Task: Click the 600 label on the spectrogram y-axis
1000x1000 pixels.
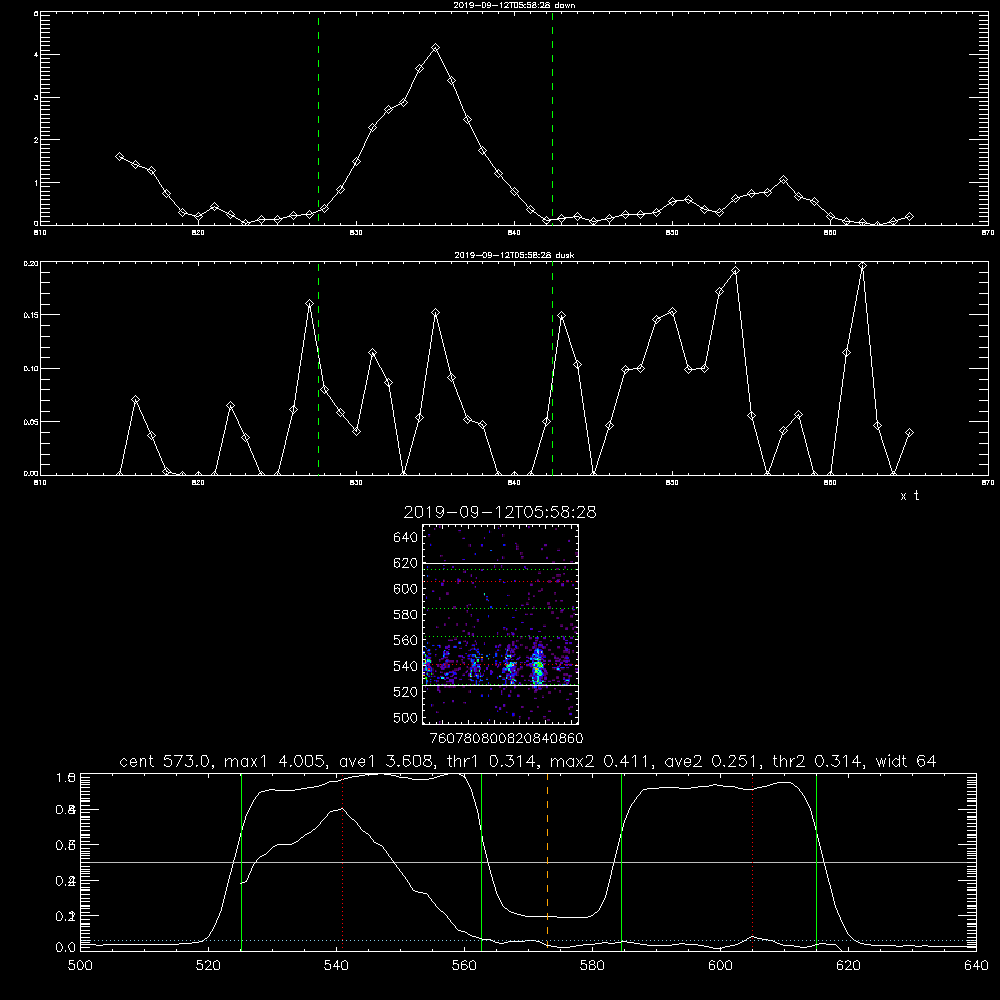Action: [406, 589]
